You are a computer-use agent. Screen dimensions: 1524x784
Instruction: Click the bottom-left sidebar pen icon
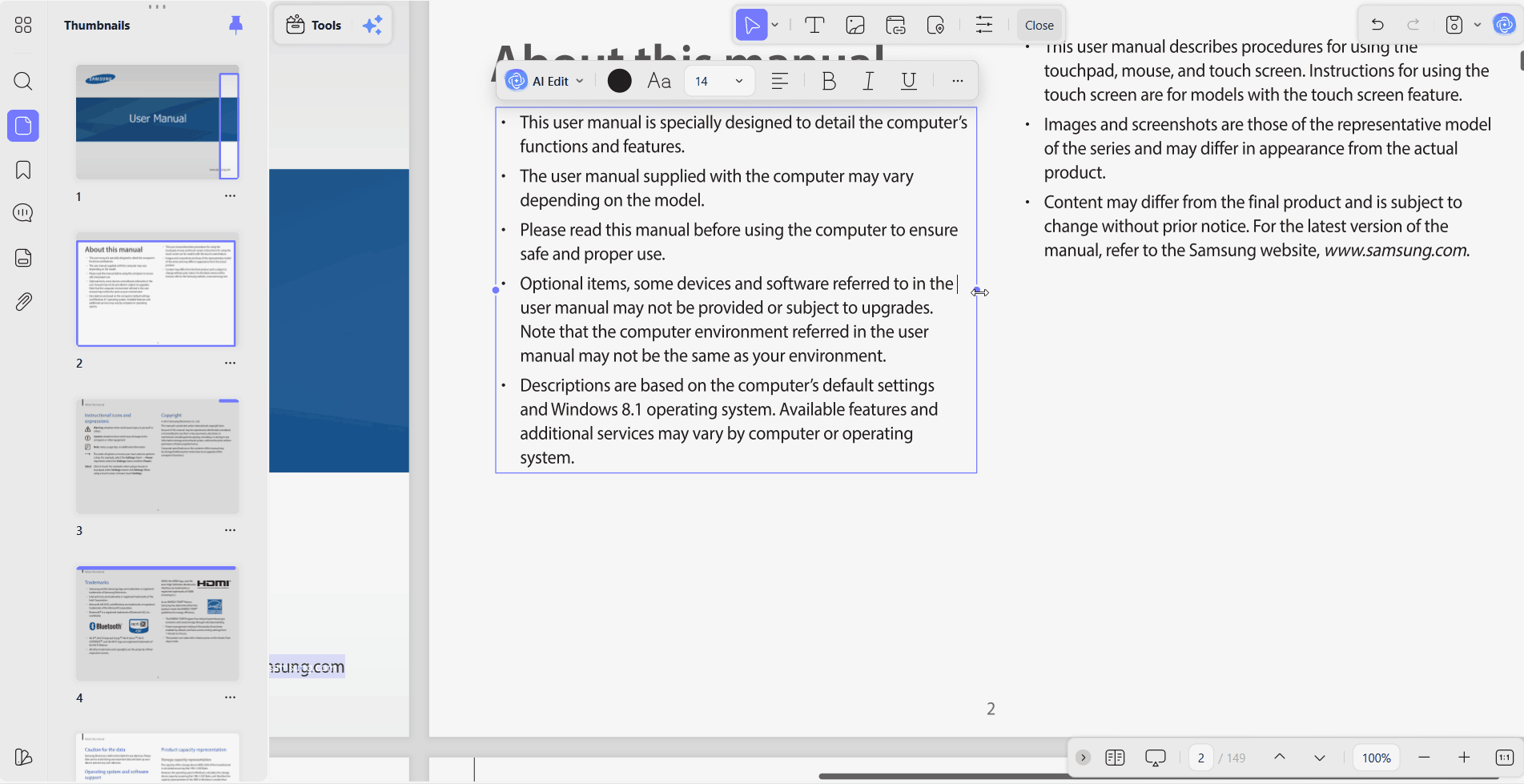23,757
